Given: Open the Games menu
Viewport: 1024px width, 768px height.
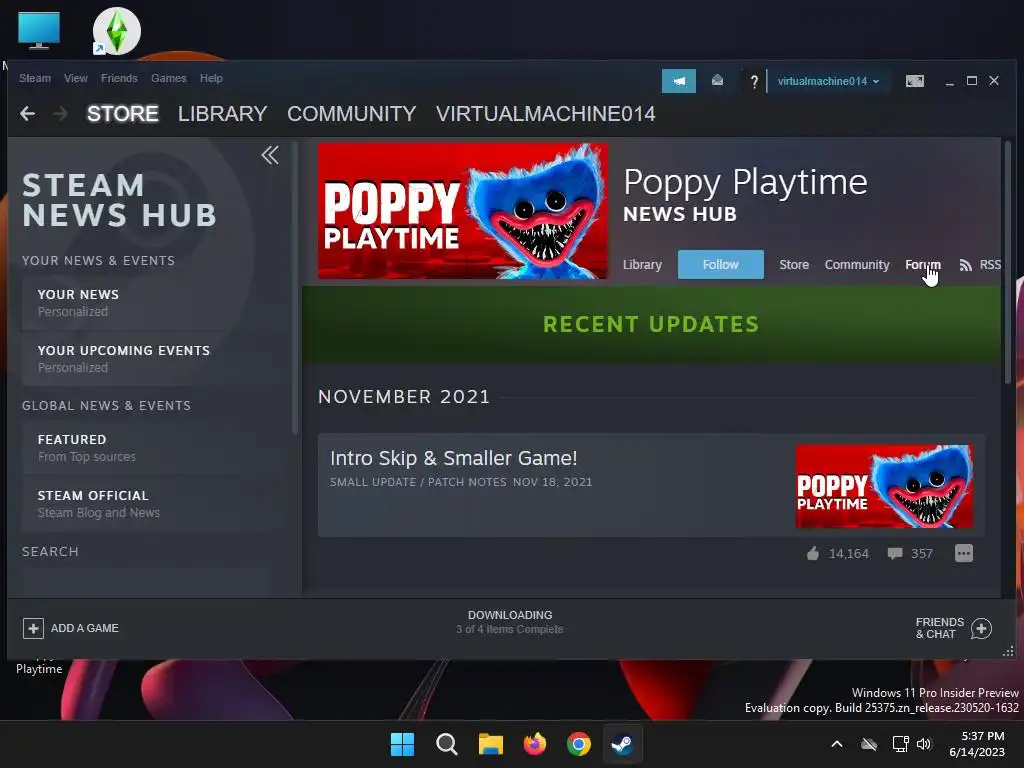Looking at the screenshot, I should [x=168, y=78].
